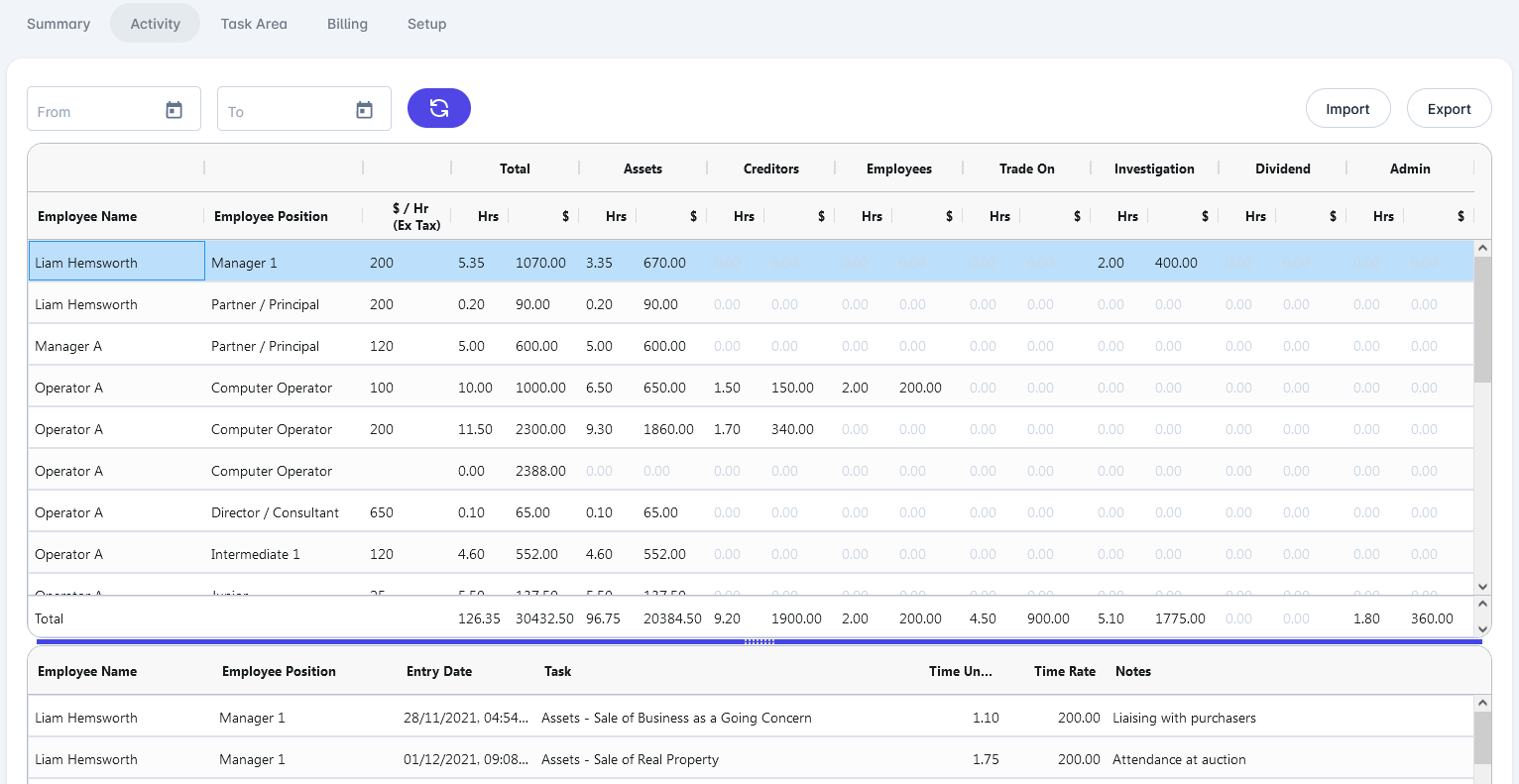The height and width of the screenshot is (784, 1519).
Task: Click the splitter handle between tables
Action: click(759, 641)
